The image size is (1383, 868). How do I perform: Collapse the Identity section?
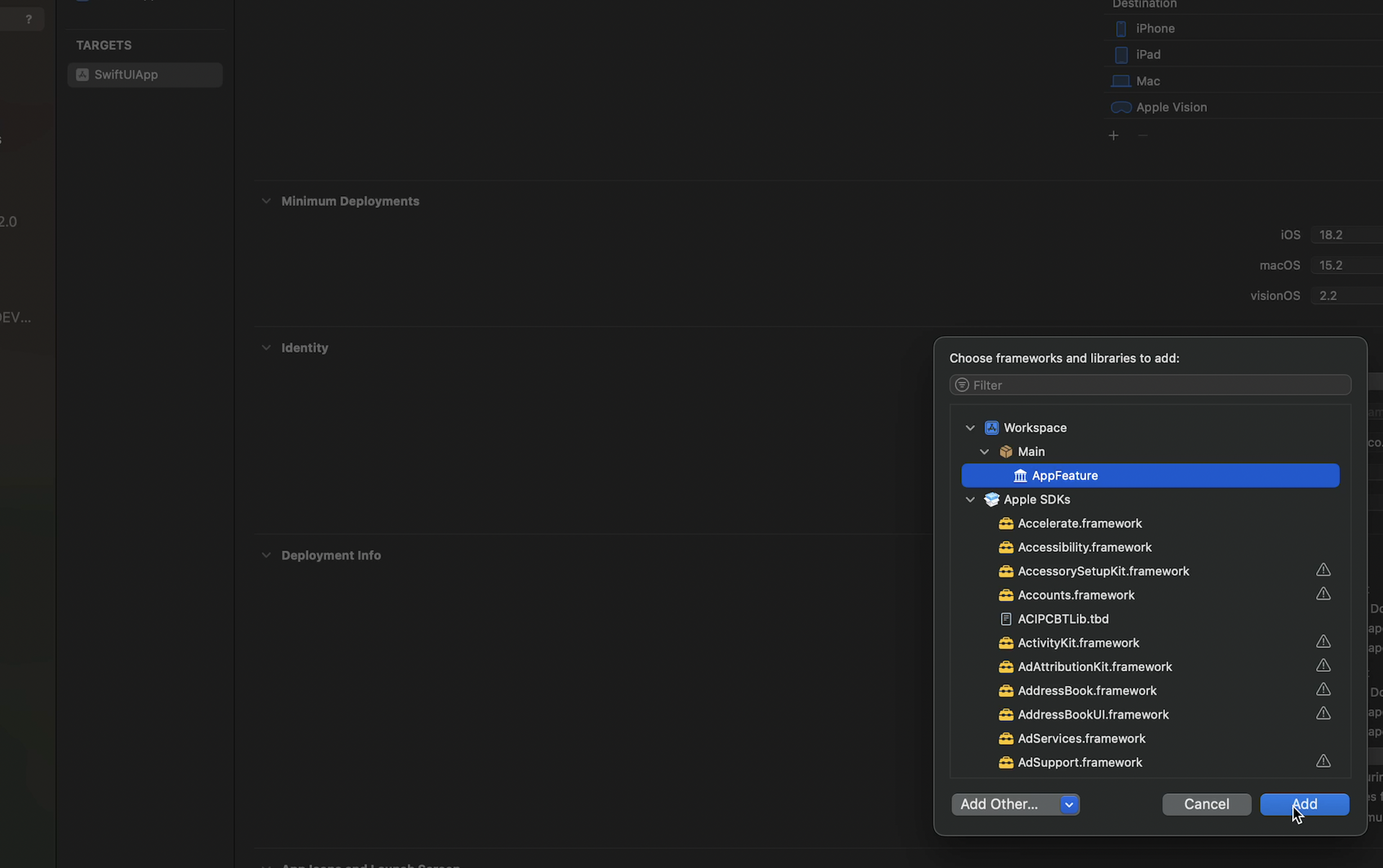tap(265, 348)
